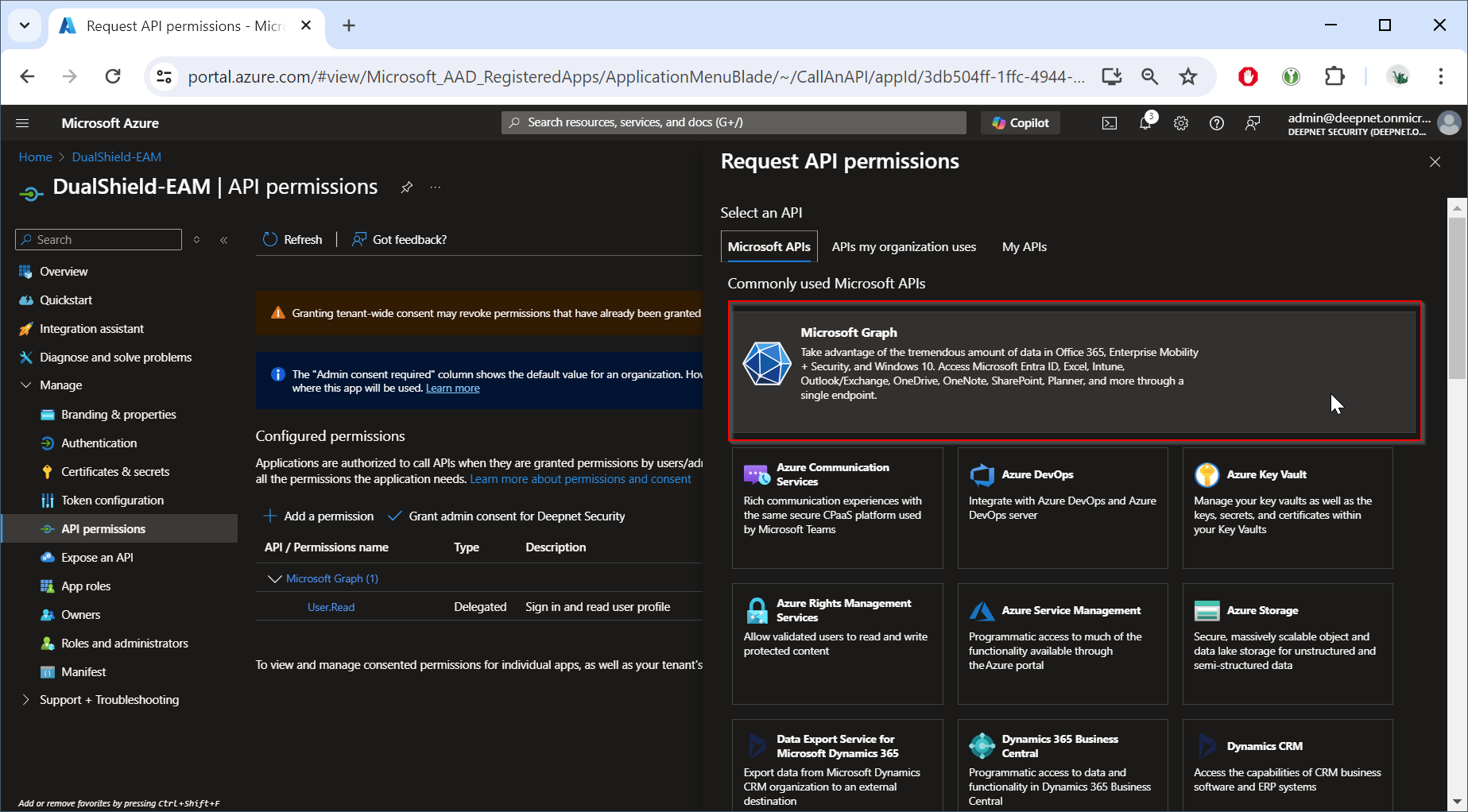Switch to APIs my organization uses tab

pos(904,247)
